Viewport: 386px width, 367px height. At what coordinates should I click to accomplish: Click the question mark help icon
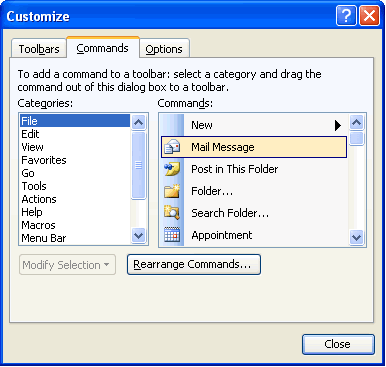(346, 15)
